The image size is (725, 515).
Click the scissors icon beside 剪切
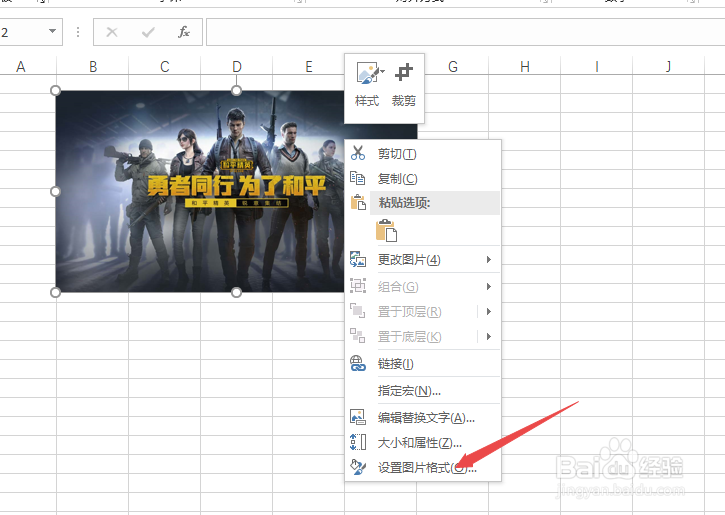(x=357, y=153)
